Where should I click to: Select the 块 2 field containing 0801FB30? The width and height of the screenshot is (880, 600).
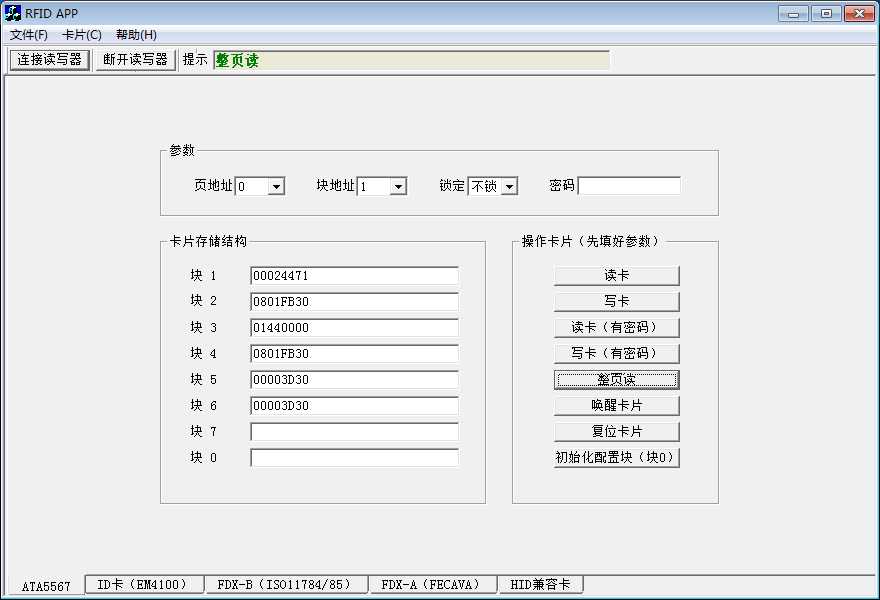click(354, 301)
